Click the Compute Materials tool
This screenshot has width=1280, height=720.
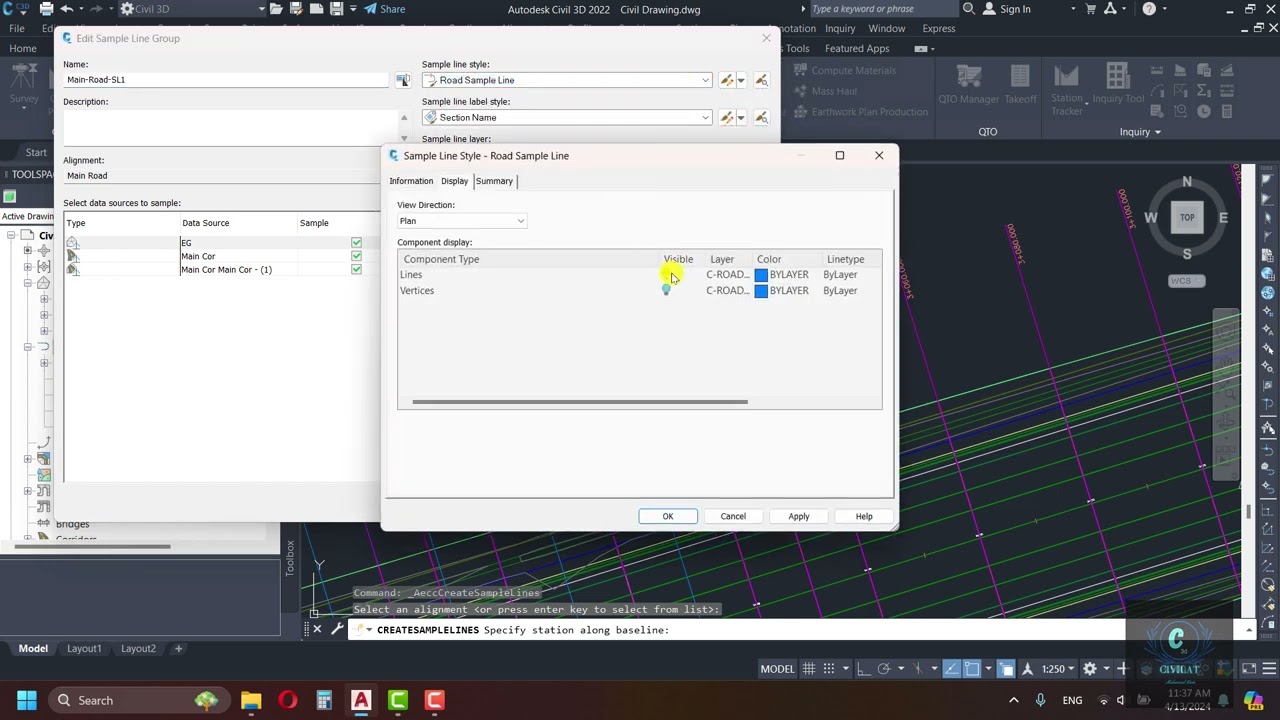[x=845, y=70]
